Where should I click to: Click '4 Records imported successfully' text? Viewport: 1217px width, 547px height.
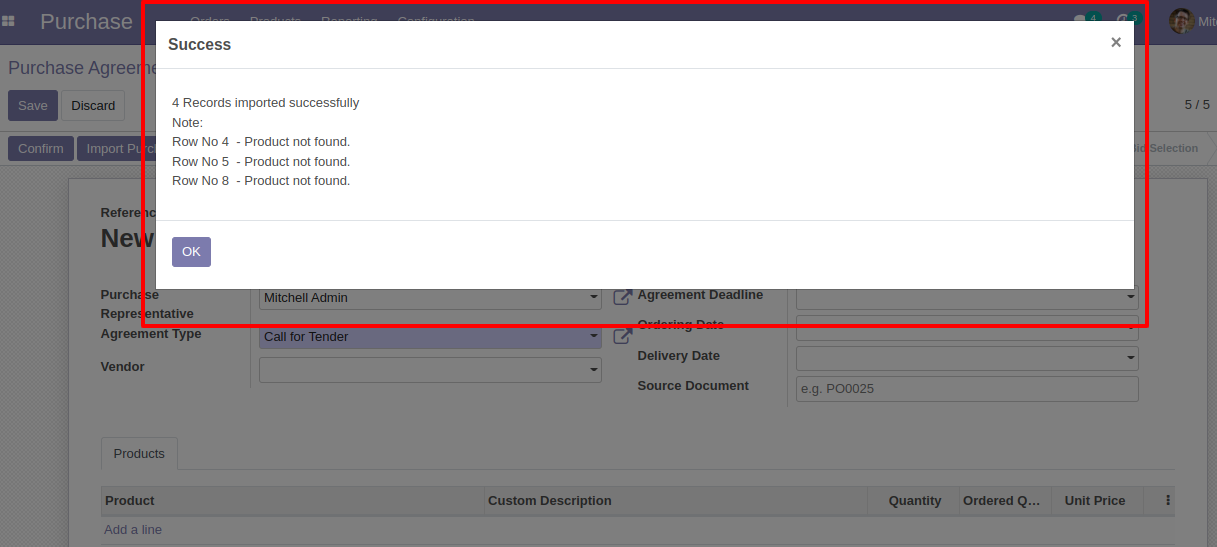(265, 103)
